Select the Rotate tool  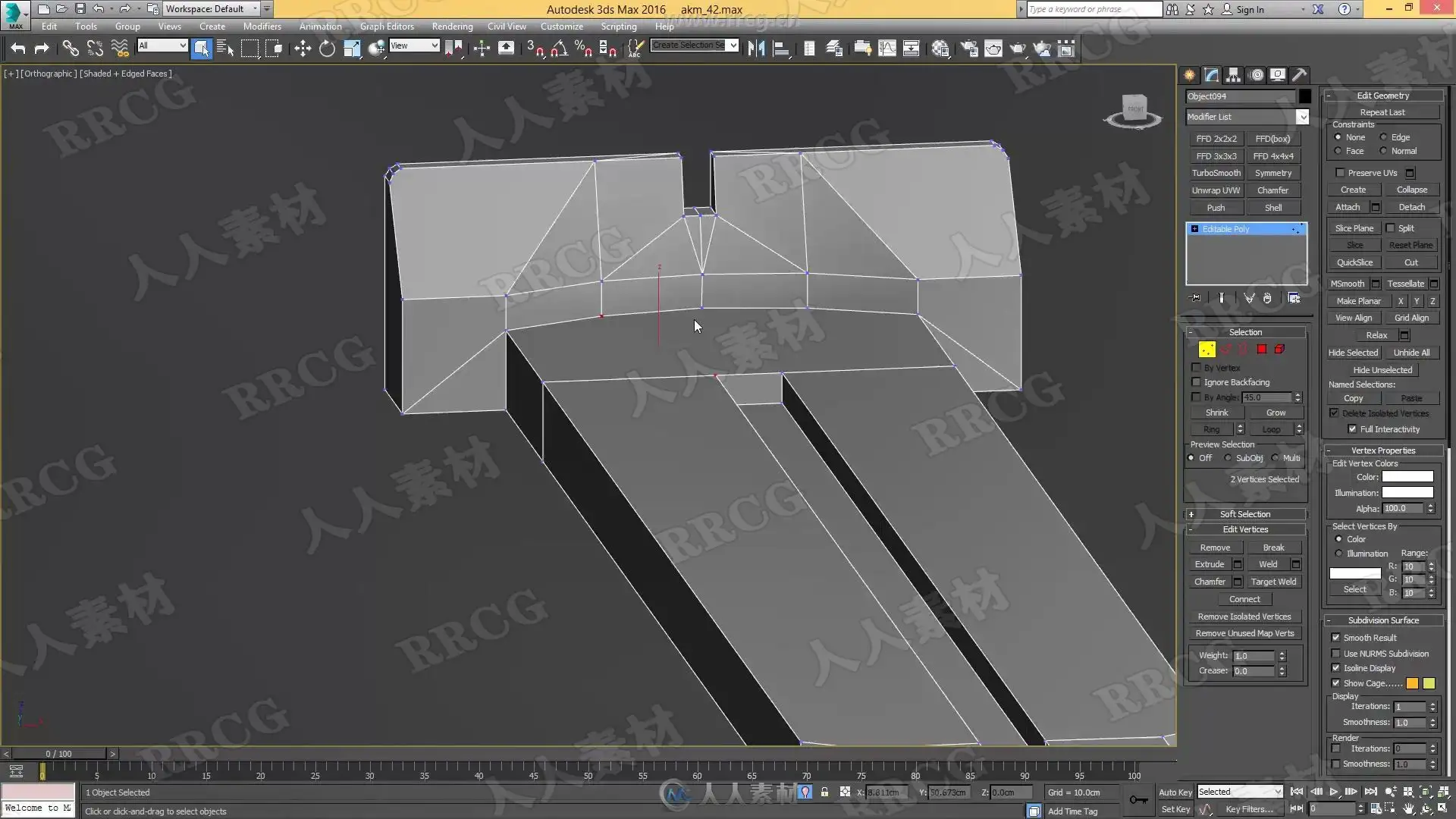[327, 49]
